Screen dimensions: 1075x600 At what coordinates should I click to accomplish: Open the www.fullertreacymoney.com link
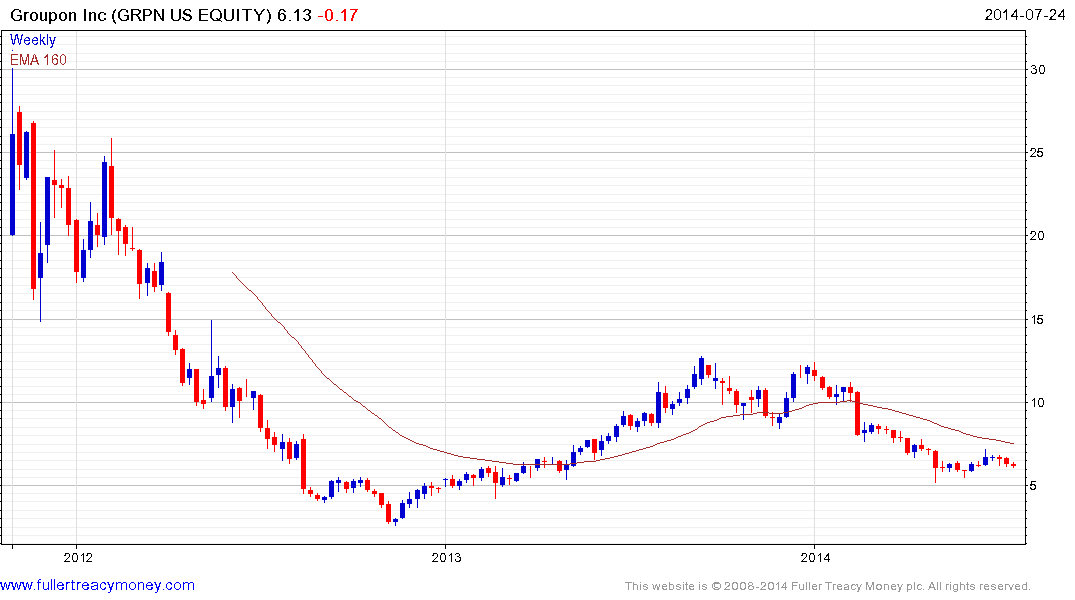[x=97, y=585]
